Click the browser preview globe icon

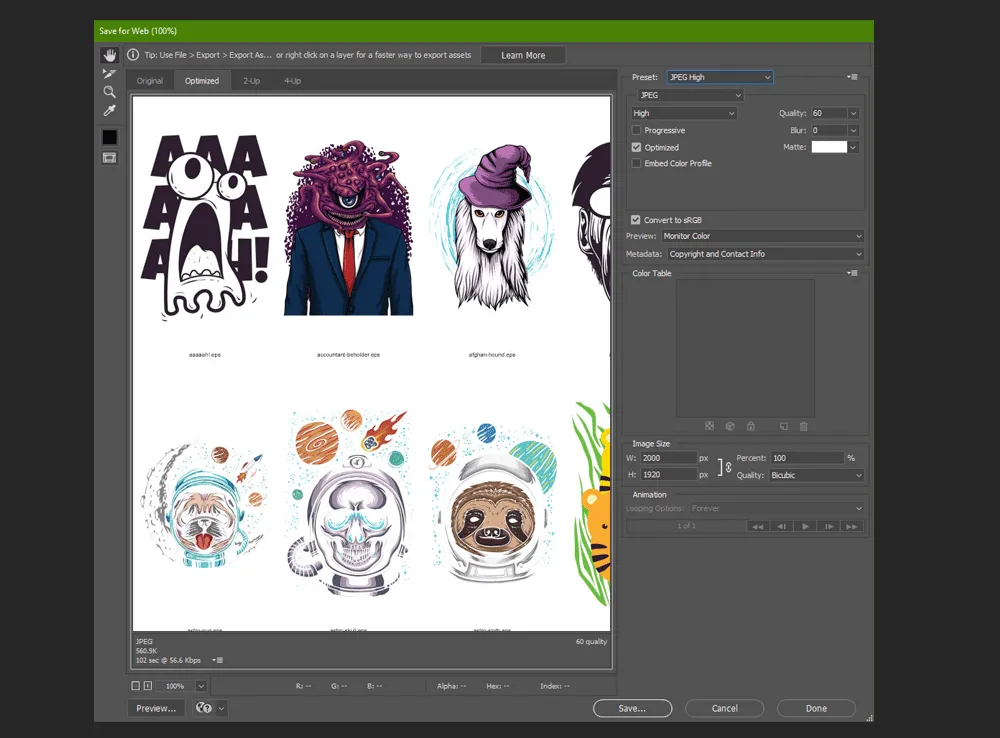[x=203, y=708]
